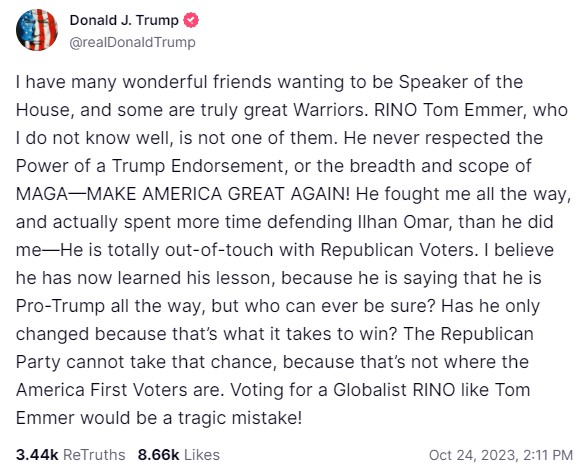Click "Pro-Trump" at the line start

coord(60,306)
